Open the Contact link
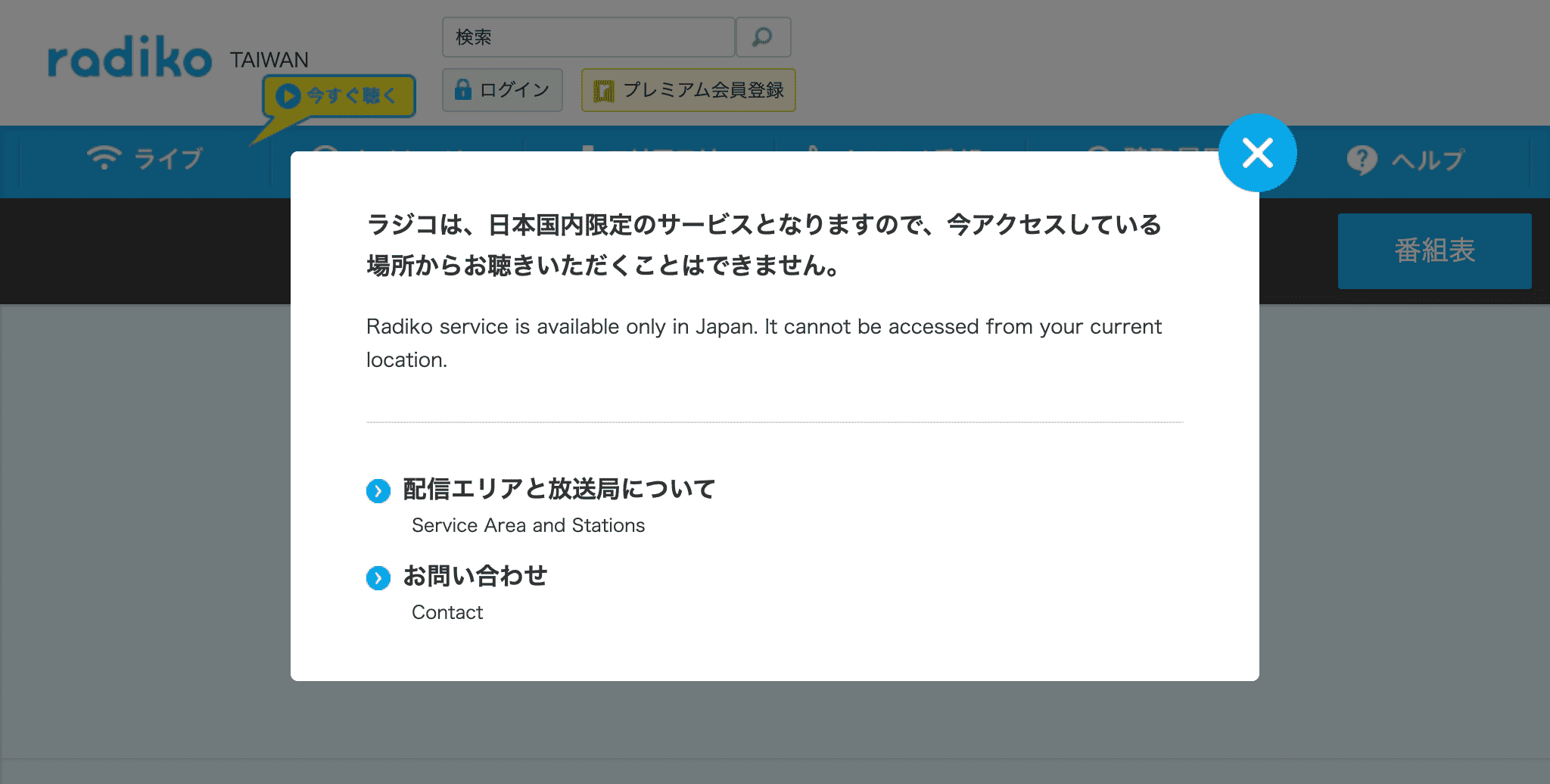The width and height of the screenshot is (1550, 784). pyautogui.click(x=447, y=612)
